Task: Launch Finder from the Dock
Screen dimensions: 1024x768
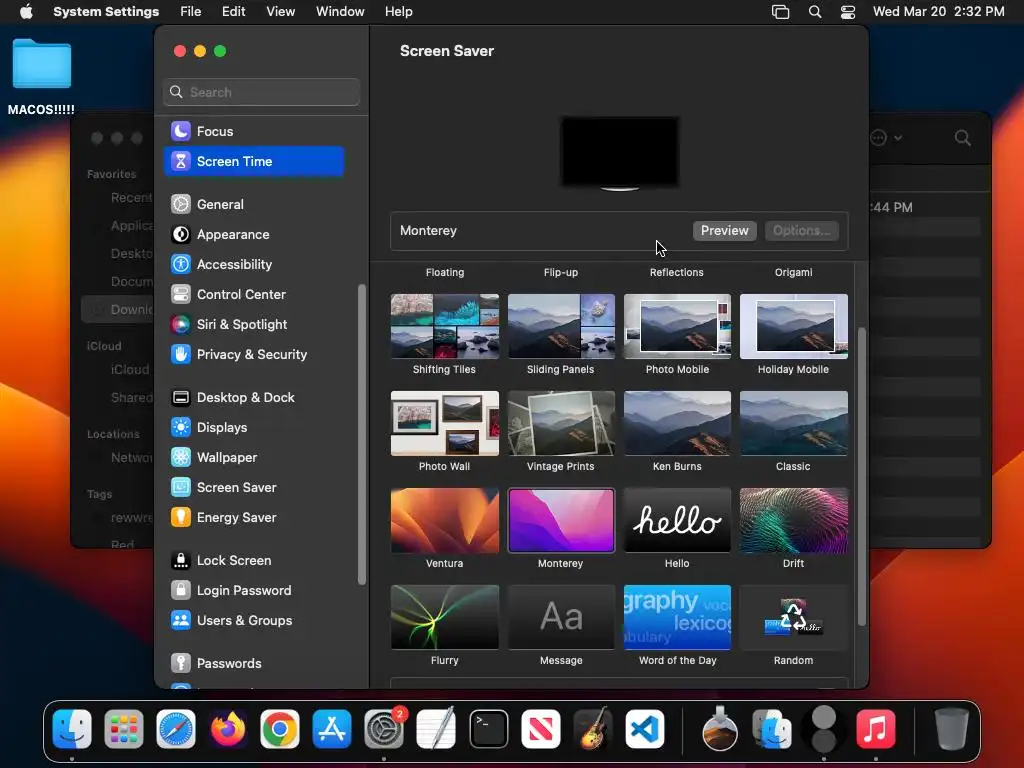Action: coord(72,729)
